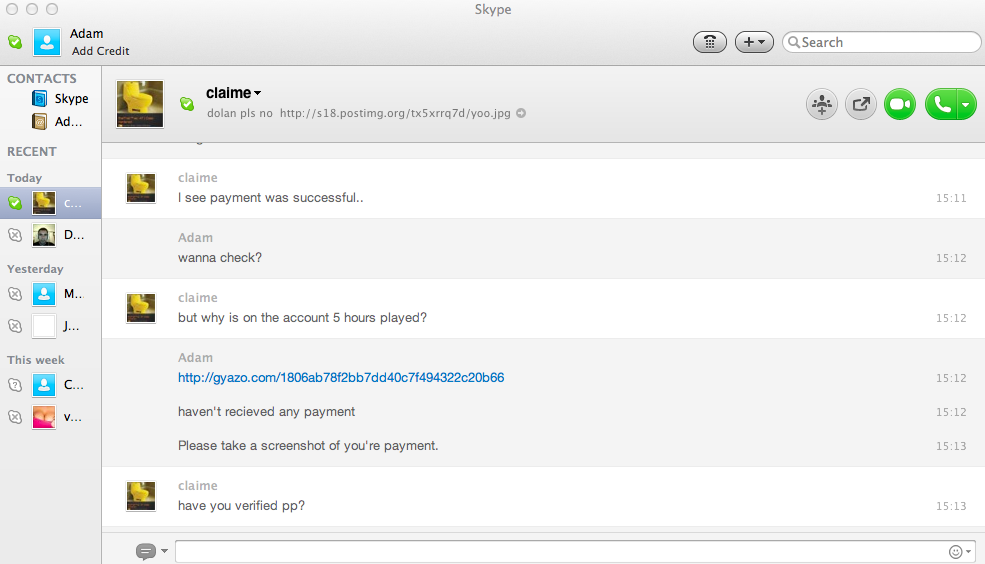Click offline status icon next to v contact

tap(15, 416)
